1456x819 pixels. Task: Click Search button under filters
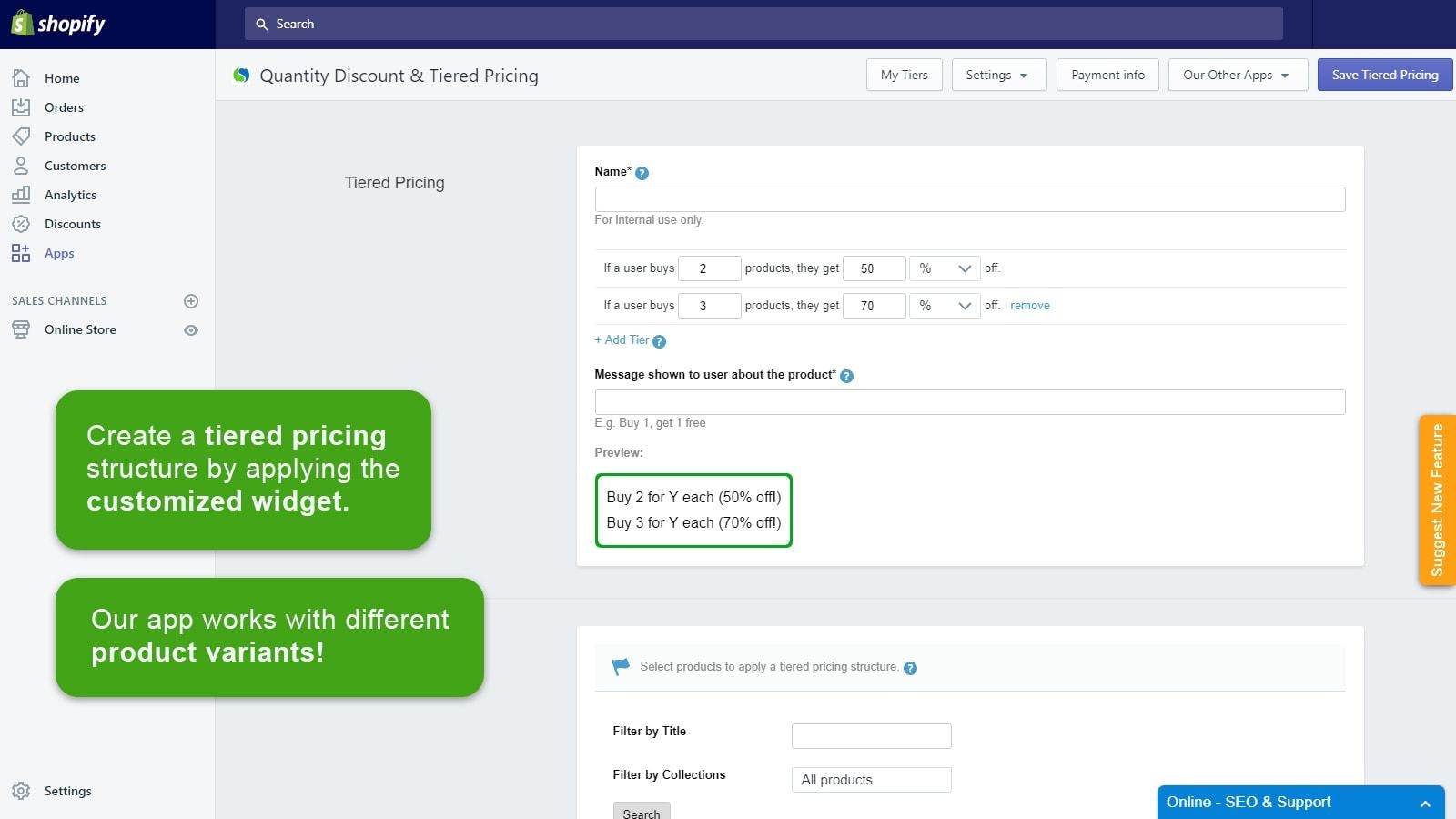642,812
